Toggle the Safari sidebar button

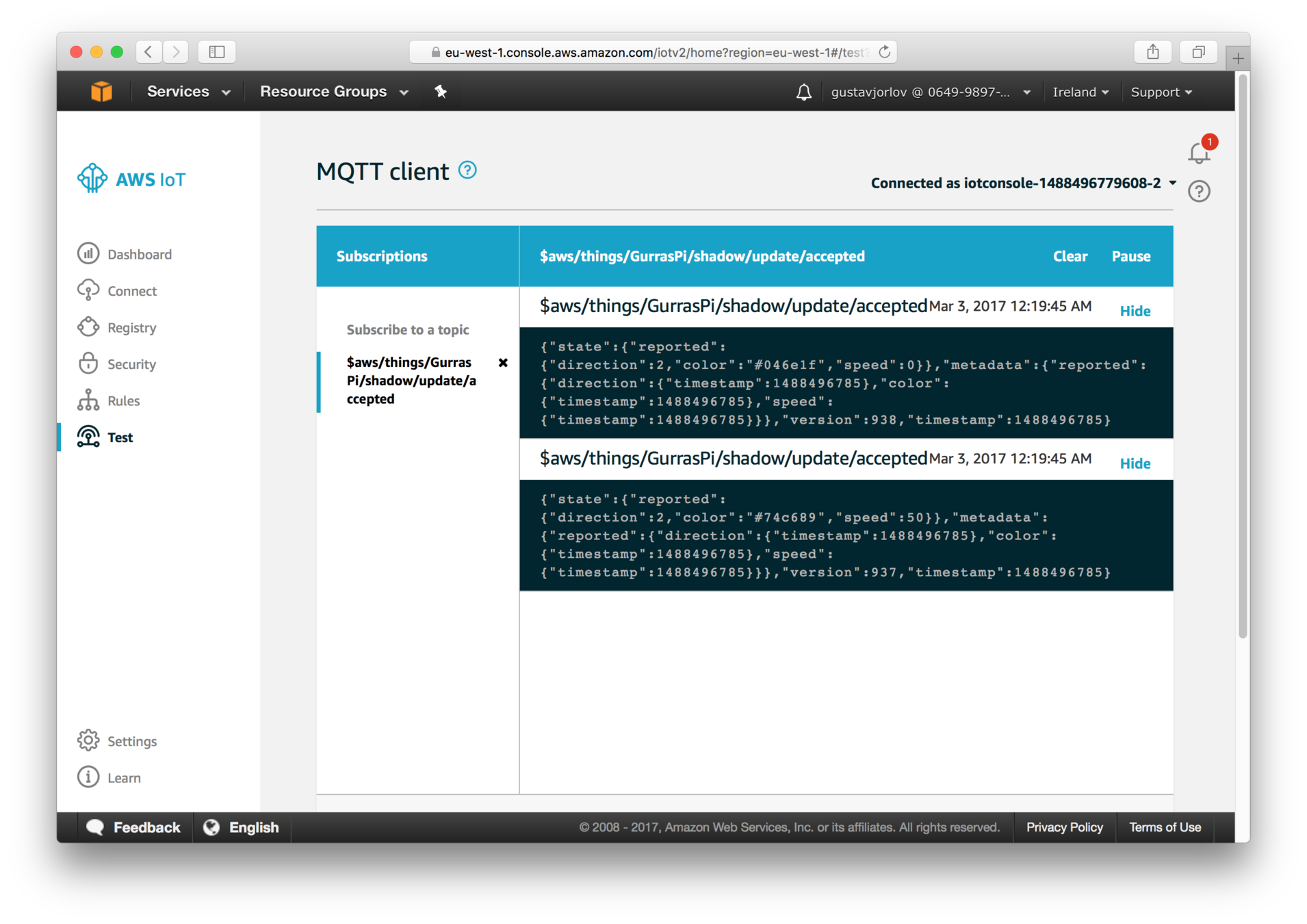click(217, 51)
